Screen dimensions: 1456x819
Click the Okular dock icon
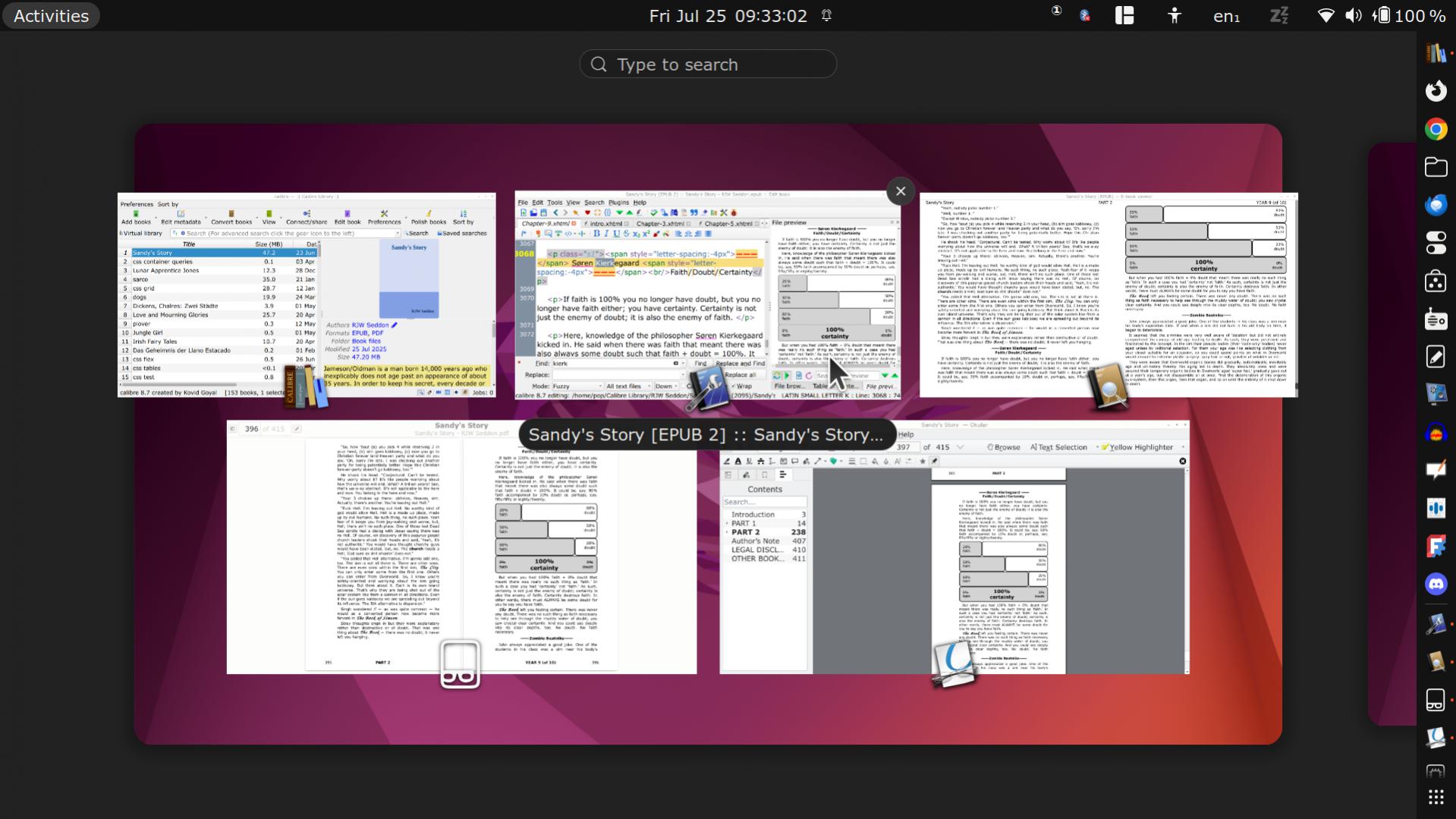tap(1435, 737)
